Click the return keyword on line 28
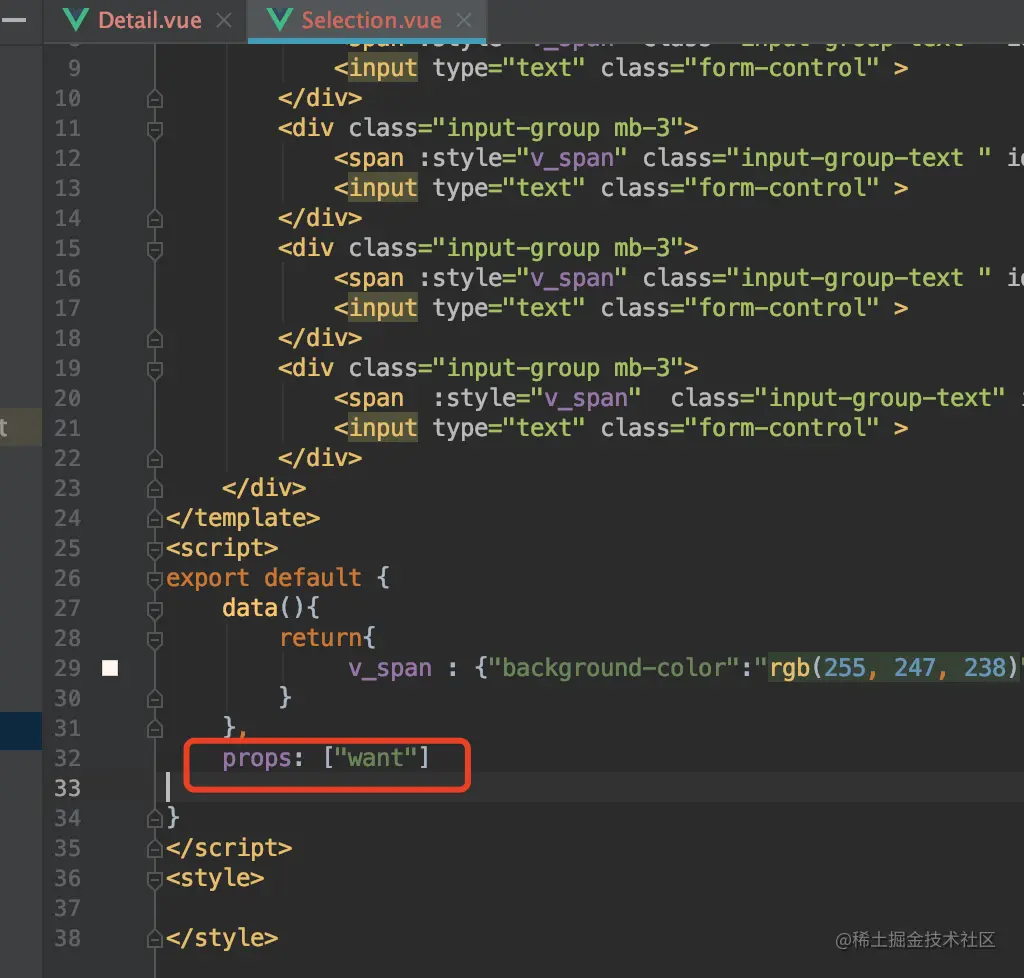The width and height of the screenshot is (1024, 978). pyautogui.click(x=320, y=638)
